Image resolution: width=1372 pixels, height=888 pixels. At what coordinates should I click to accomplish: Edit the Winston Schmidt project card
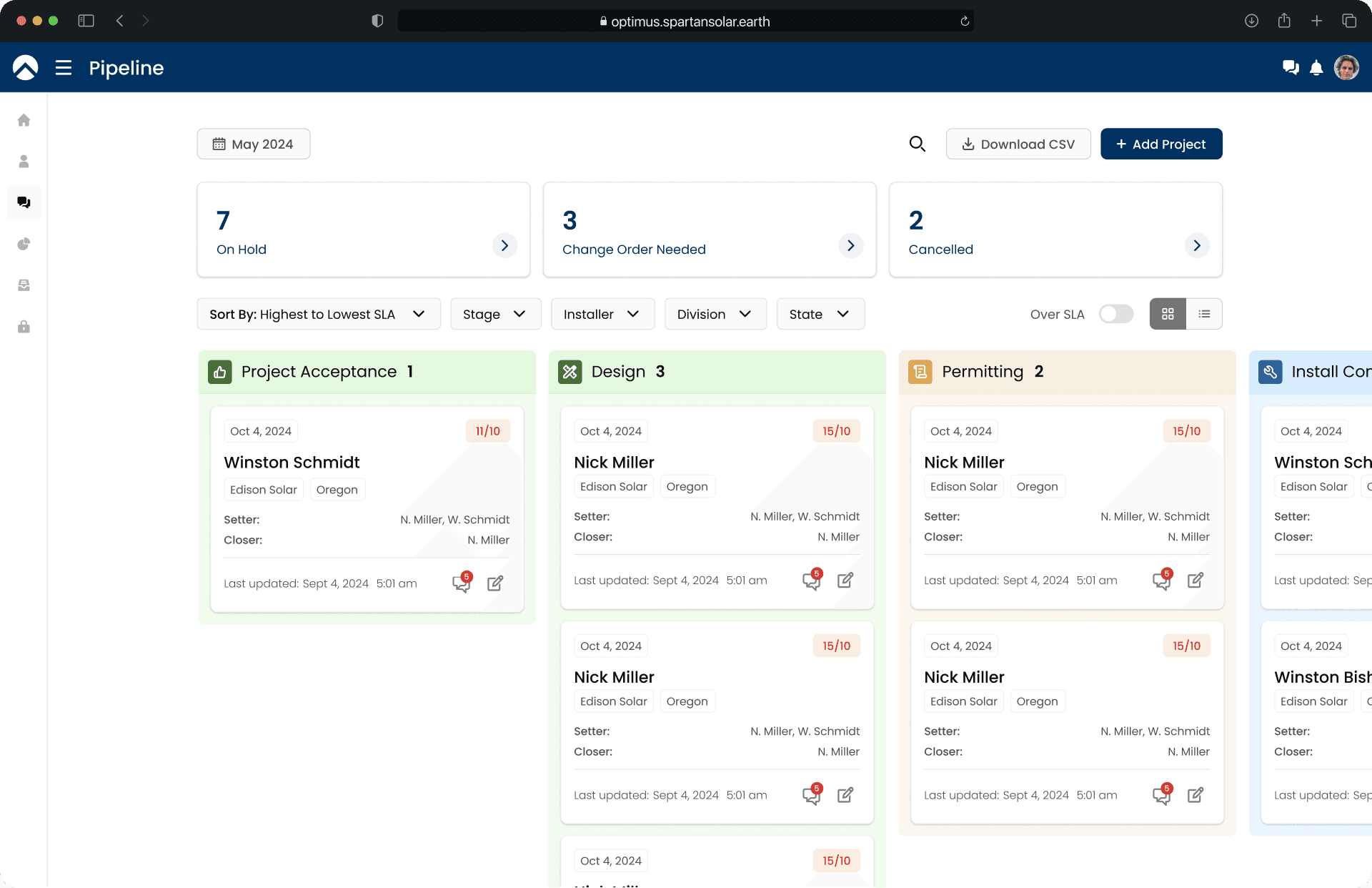495,583
